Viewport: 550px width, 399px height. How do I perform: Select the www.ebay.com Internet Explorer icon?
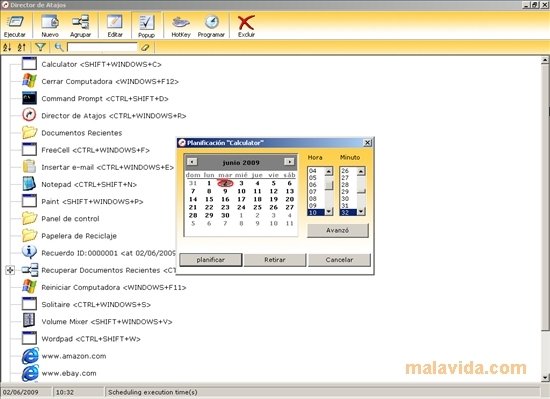[30, 373]
